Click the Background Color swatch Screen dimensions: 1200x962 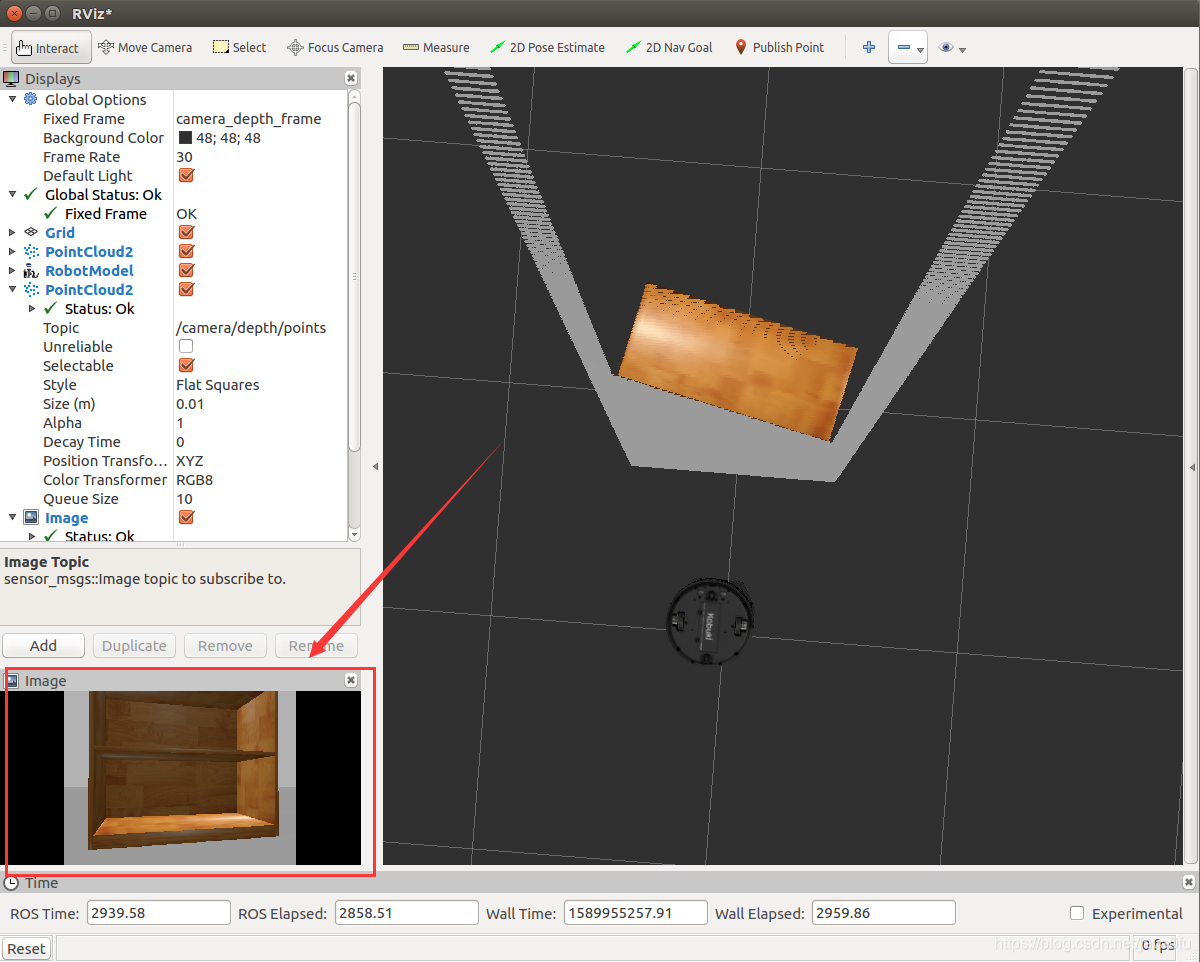(185, 138)
